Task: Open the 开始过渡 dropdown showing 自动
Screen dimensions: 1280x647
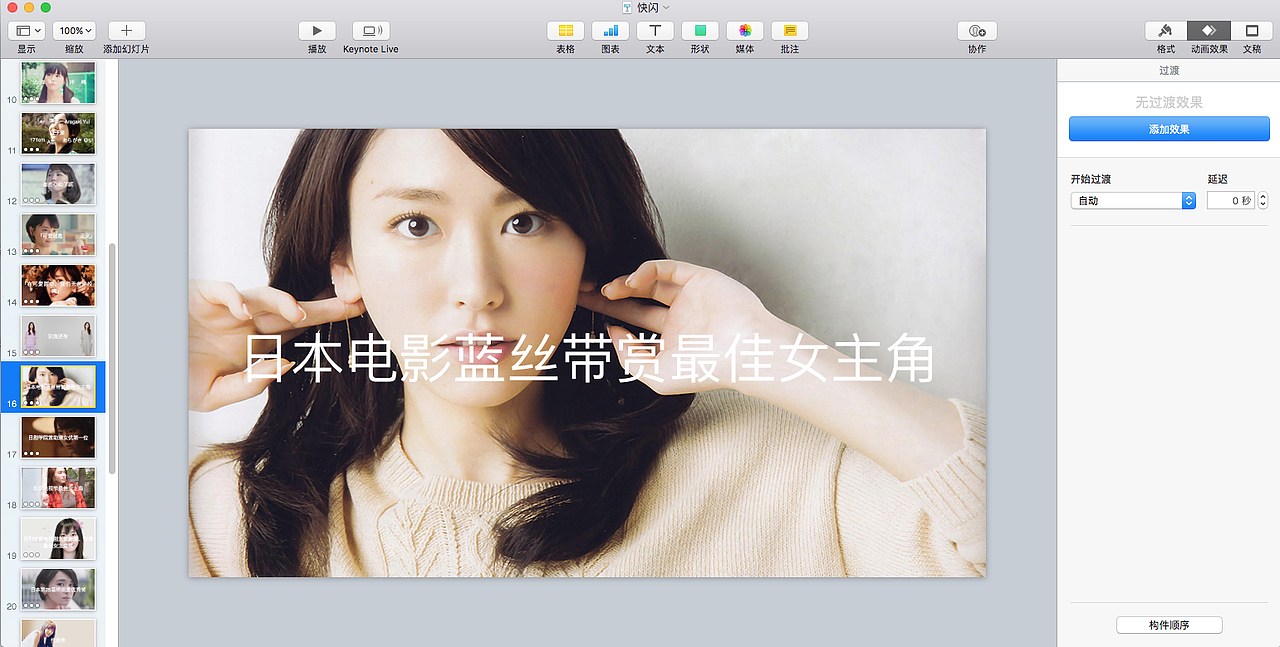Action: [x=1133, y=200]
